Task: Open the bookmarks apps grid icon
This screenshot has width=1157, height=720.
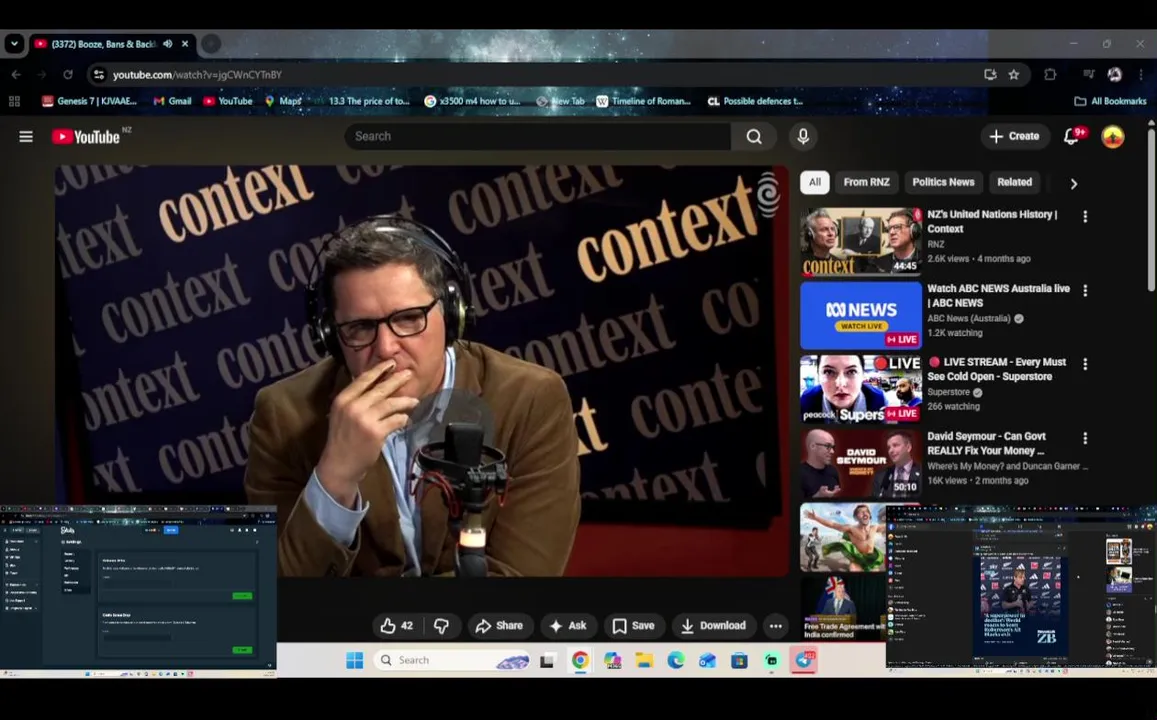Action: (14, 101)
